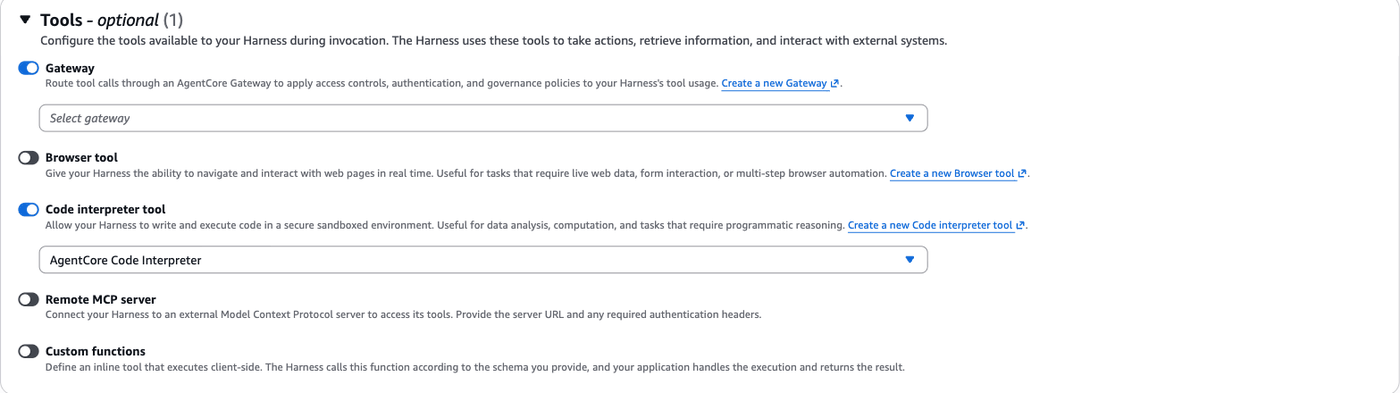Image resolution: width=1400 pixels, height=393 pixels.
Task: Click the Select gateway dropdown arrow
Action: 910,118
